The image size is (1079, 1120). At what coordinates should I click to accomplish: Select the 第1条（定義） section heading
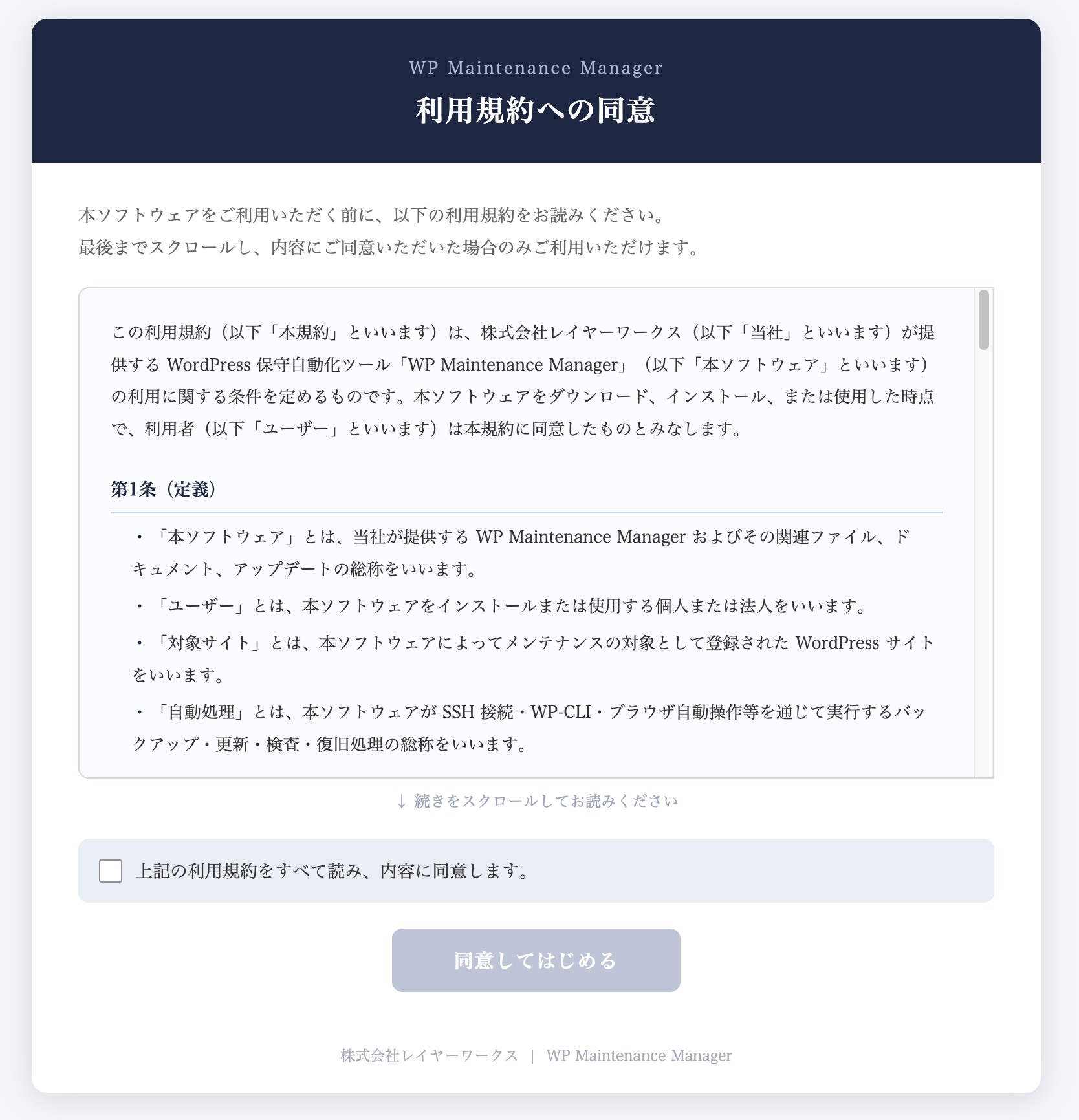[164, 490]
